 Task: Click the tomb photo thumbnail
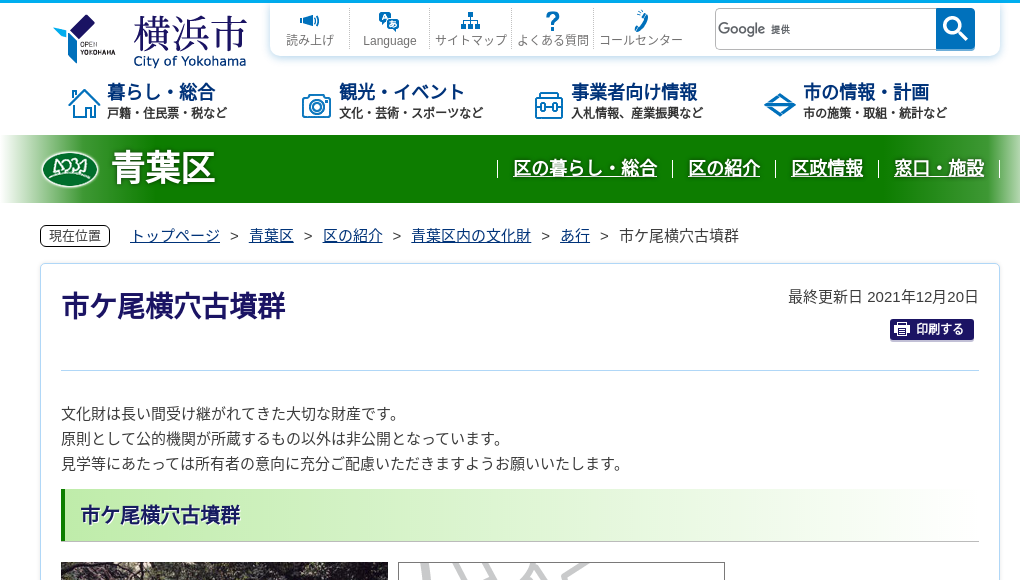pos(223,572)
